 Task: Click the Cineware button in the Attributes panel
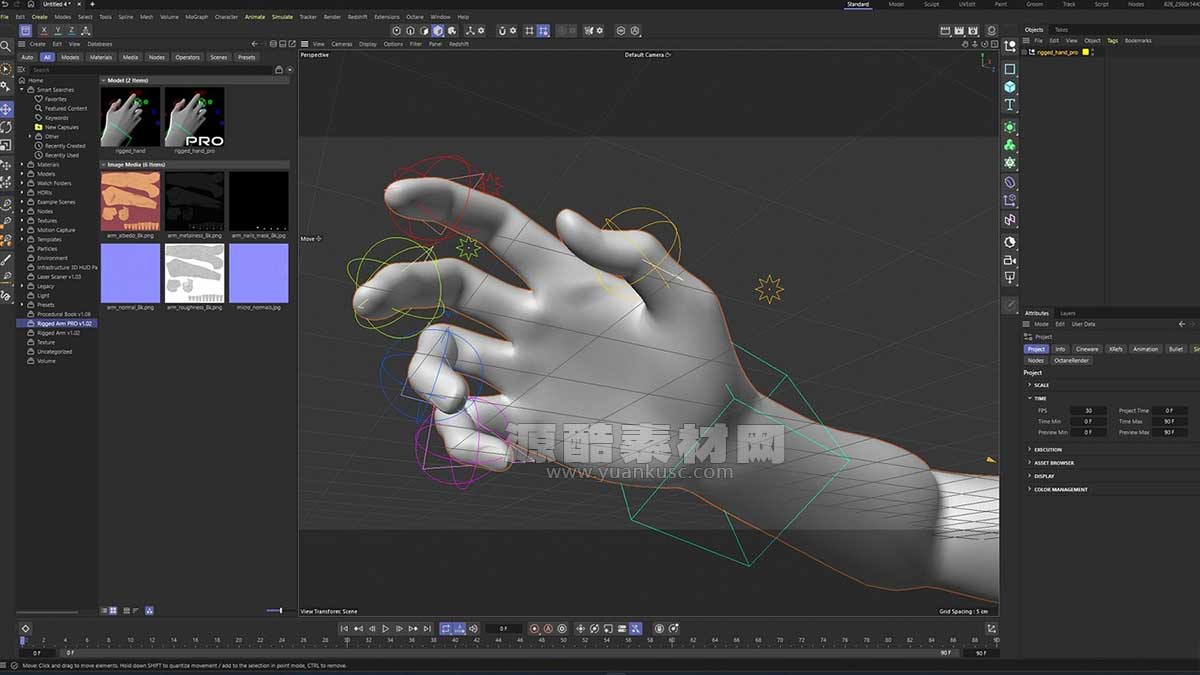(x=1088, y=349)
